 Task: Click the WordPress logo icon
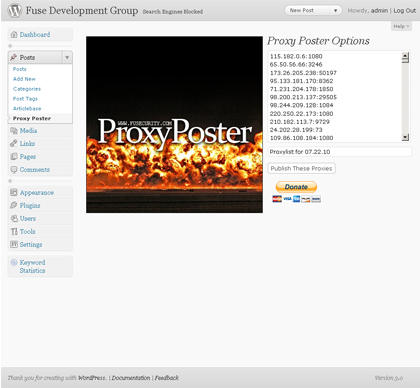[x=14, y=10]
